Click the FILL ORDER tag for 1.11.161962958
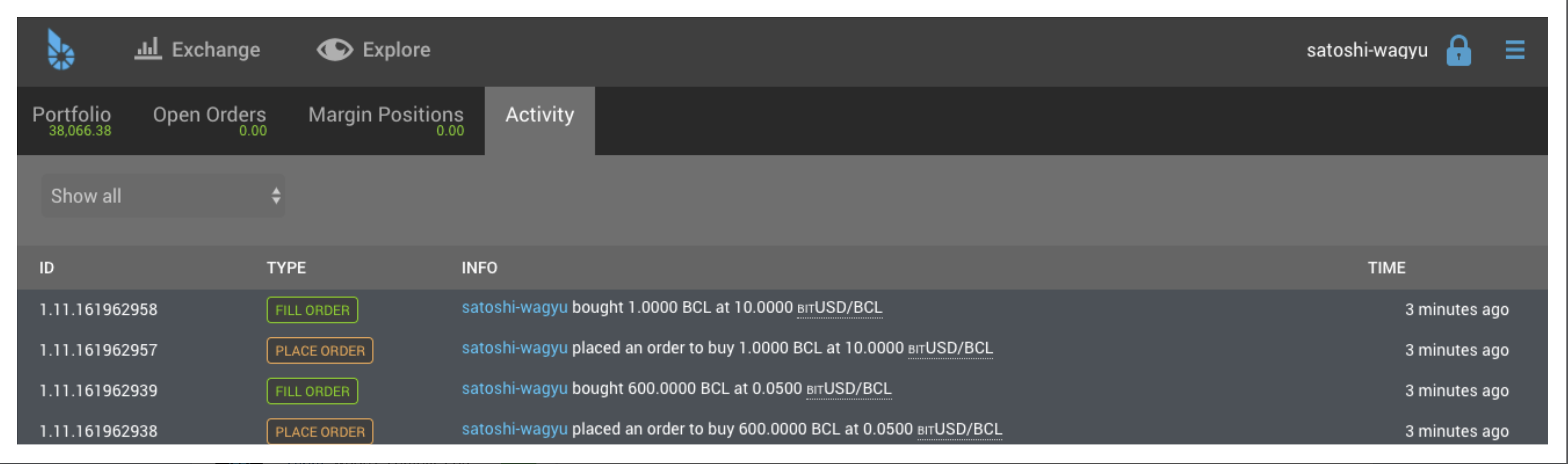Viewport: 1568px width, 464px height. pos(312,310)
